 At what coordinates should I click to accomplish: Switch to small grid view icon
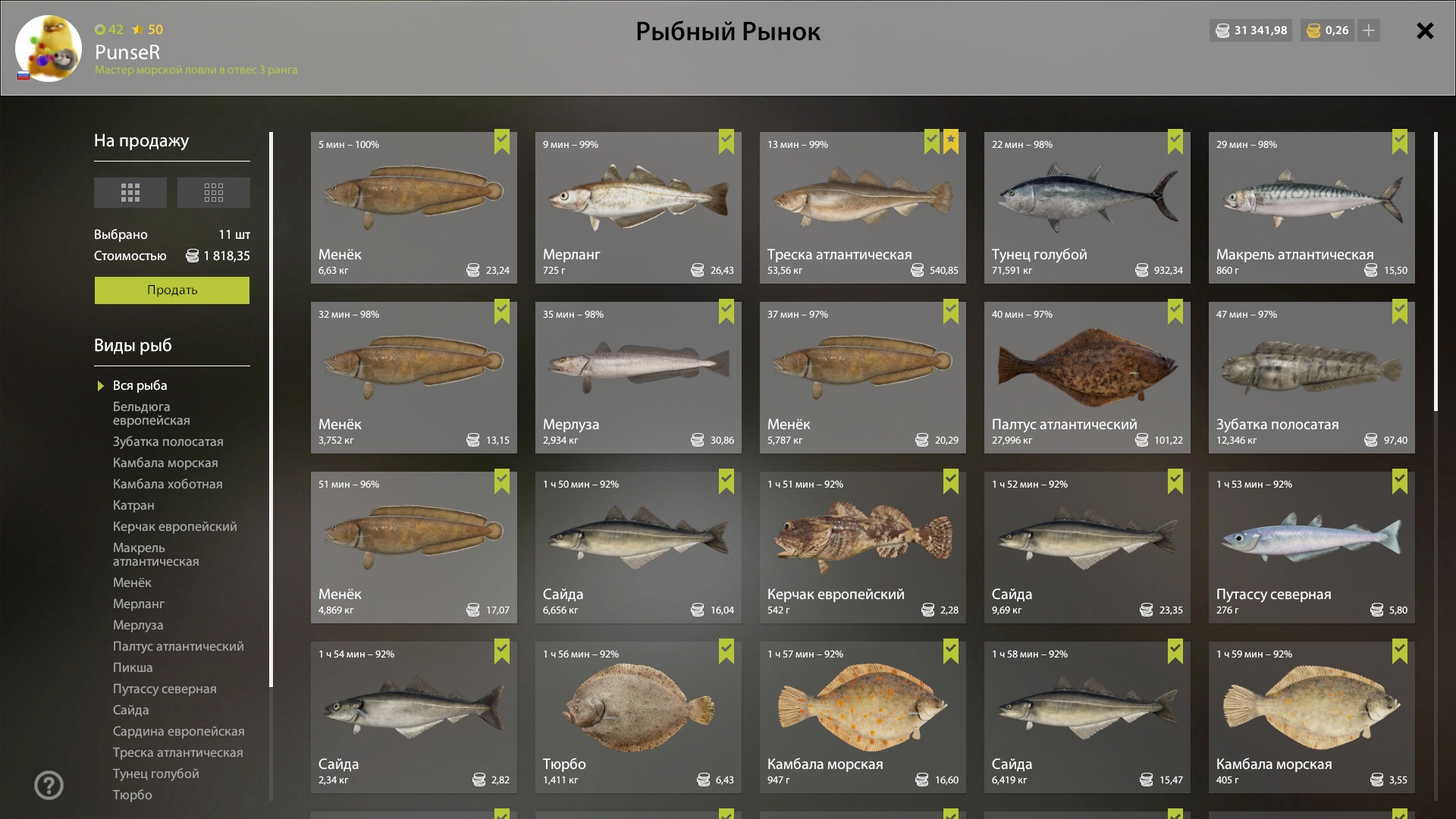[x=213, y=193]
